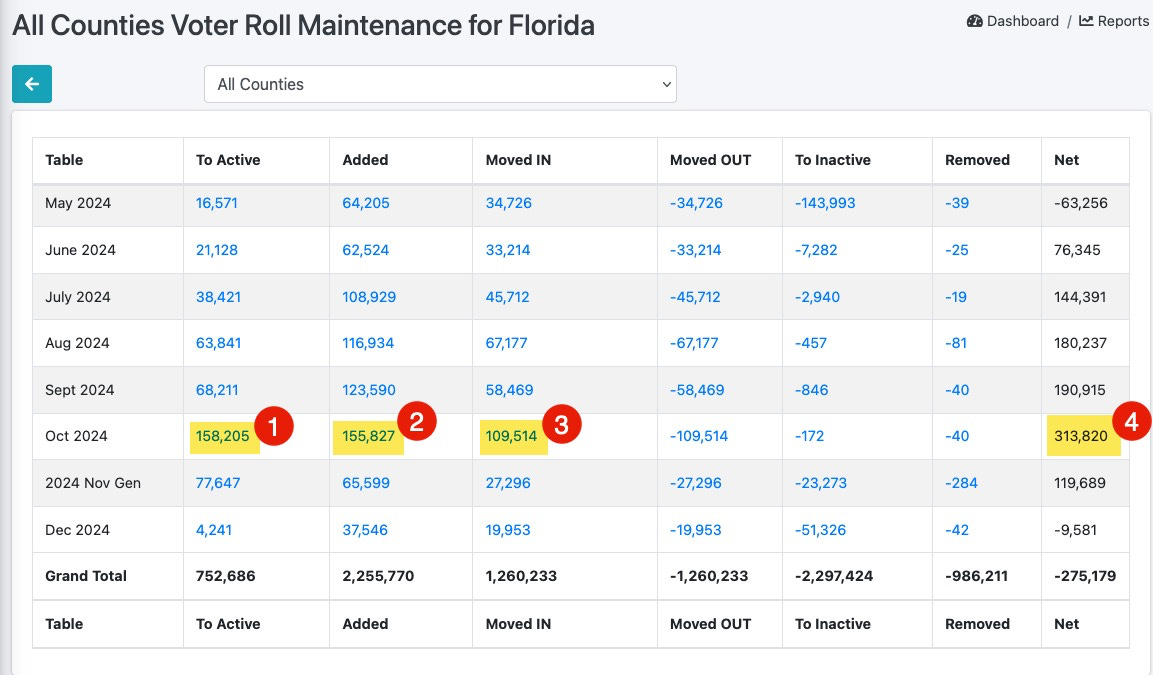Click July 2024 Moved OUT value -45,712
Viewport: 1153px width, 675px height.
pos(695,297)
